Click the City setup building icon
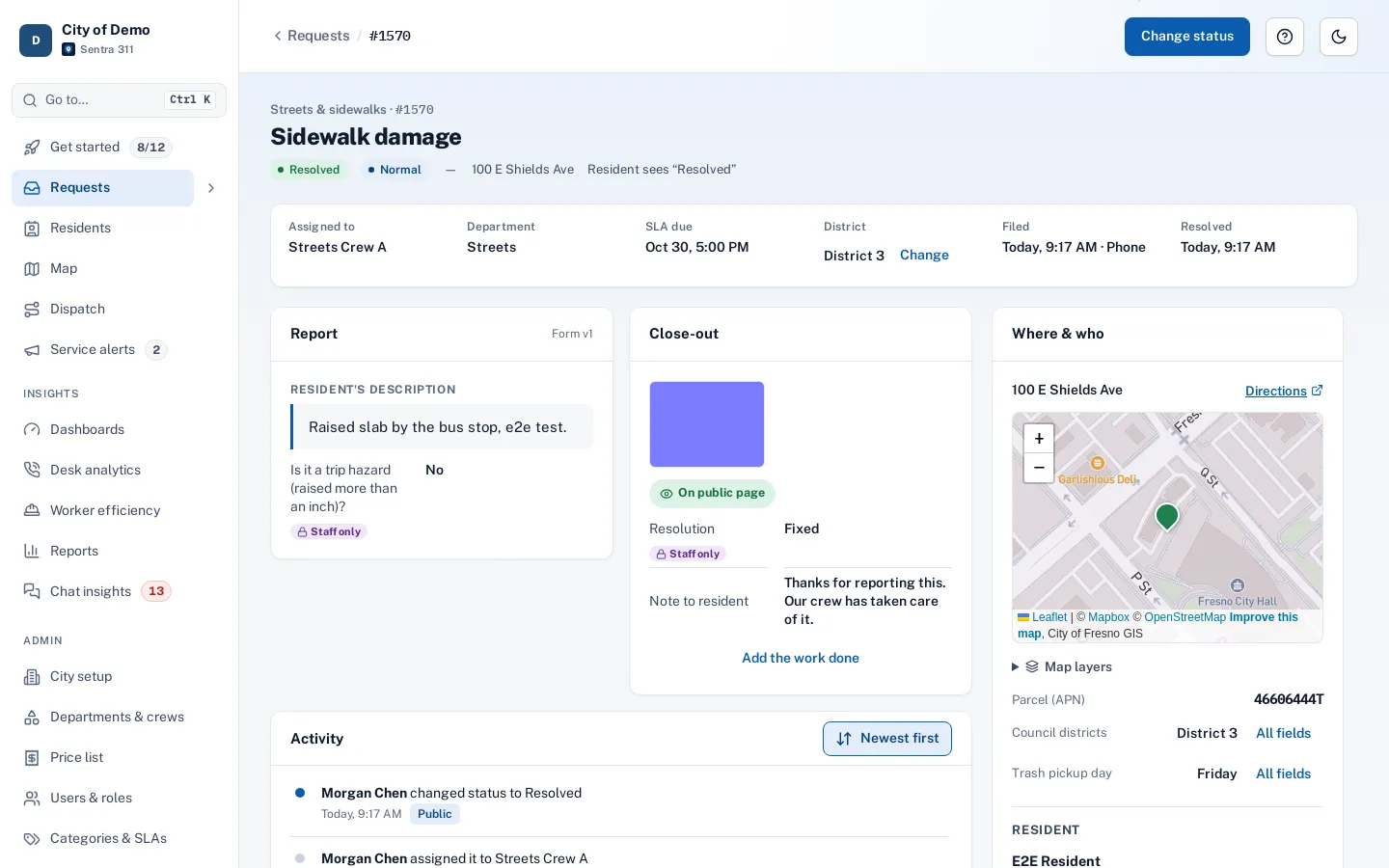This screenshot has height=868, width=1389. point(32,677)
